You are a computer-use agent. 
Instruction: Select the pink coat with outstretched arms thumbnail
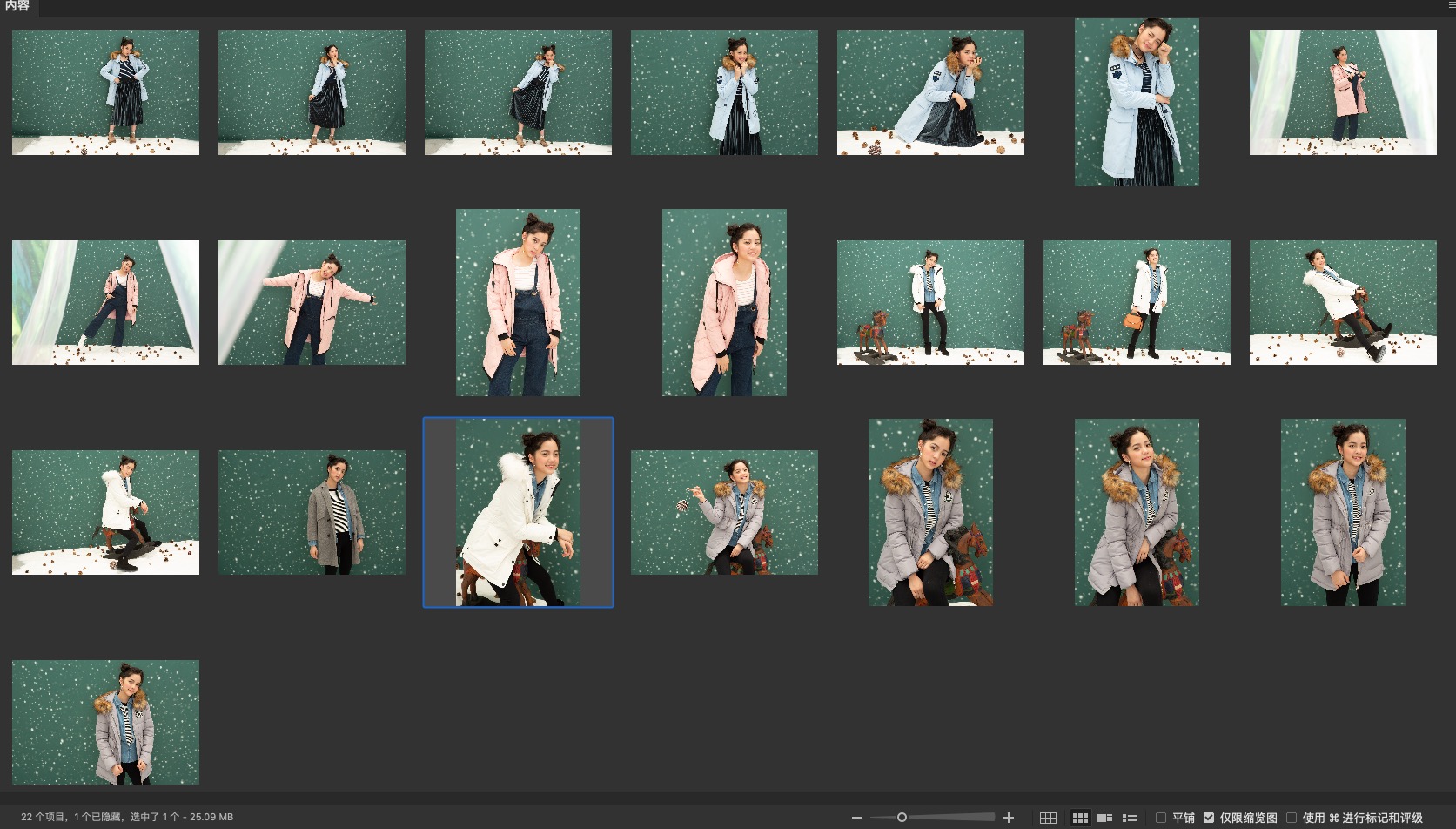coord(312,303)
